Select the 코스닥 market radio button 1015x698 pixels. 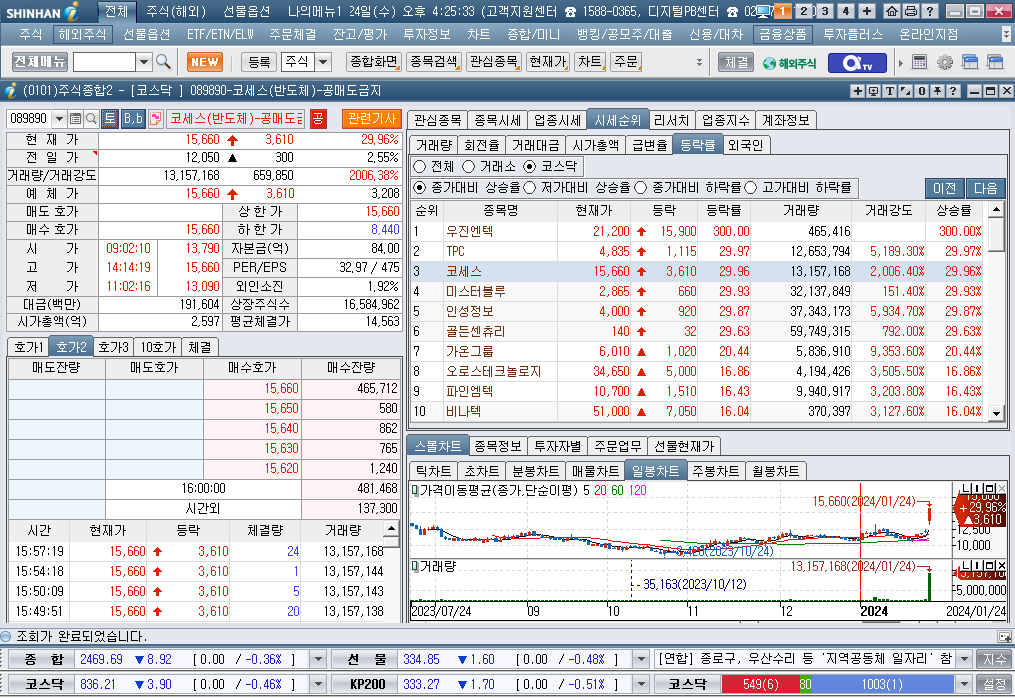click(530, 166)
